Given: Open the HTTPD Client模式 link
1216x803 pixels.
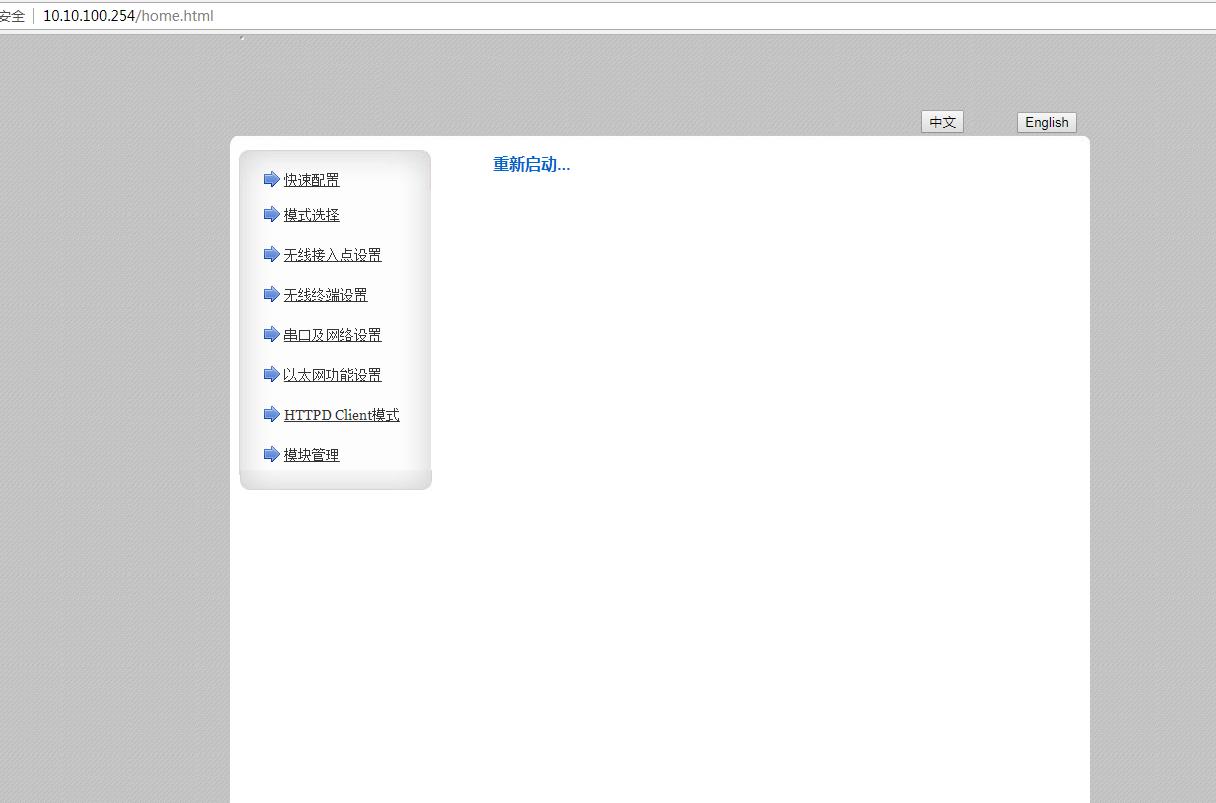Looking at the screenshot, I should coord(341,415).
